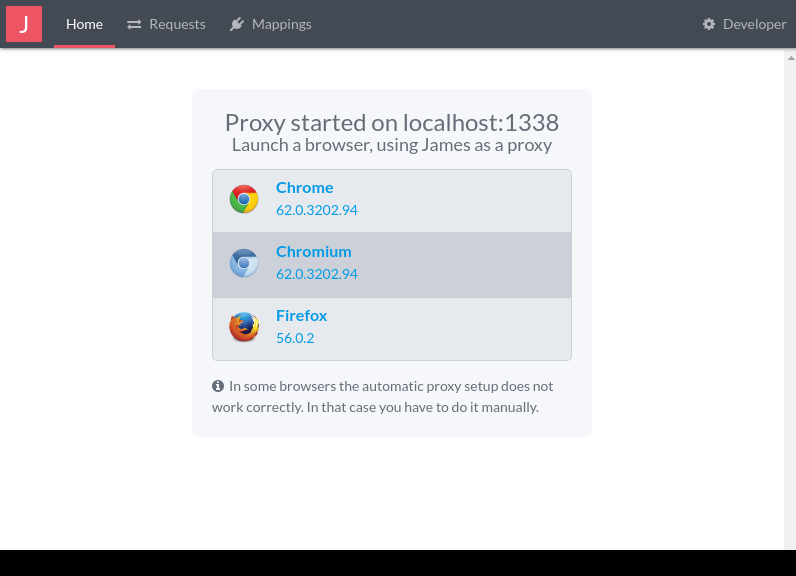
Task: Launch the Chromium browser link
Action: click(x=392, y=265)
